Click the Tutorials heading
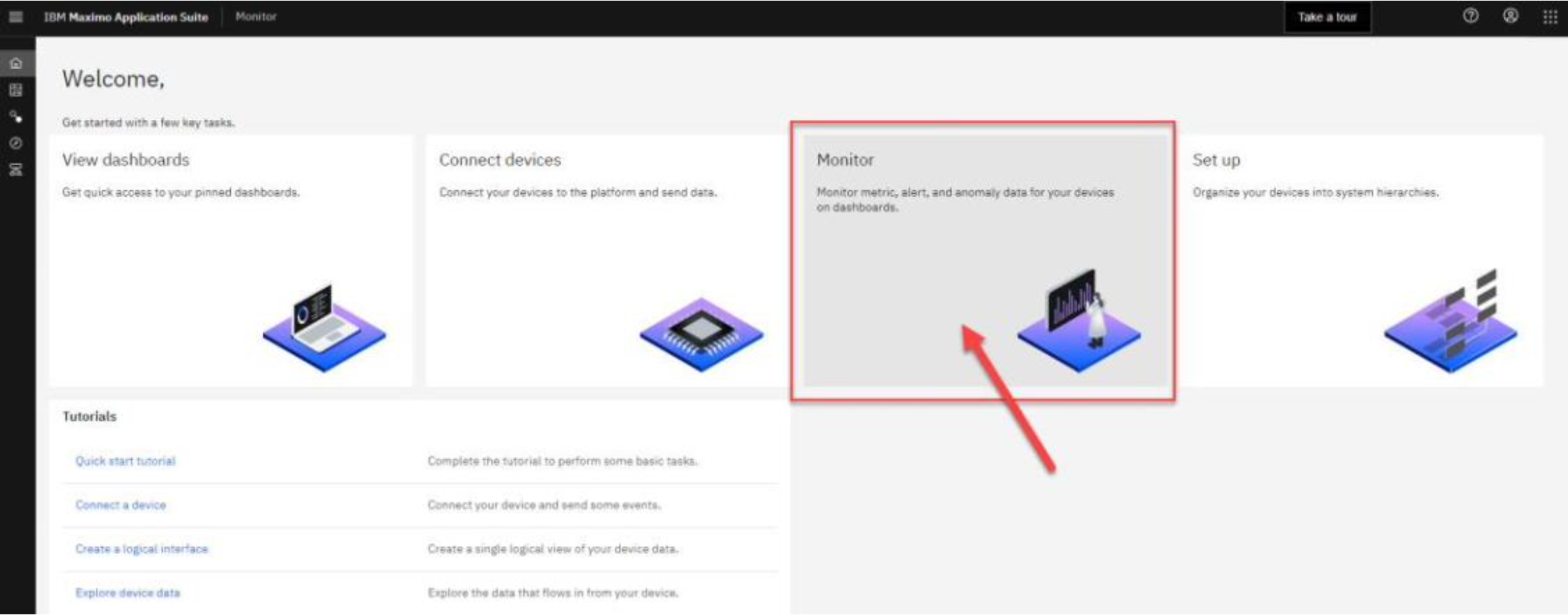 click(x=89, y=417)
